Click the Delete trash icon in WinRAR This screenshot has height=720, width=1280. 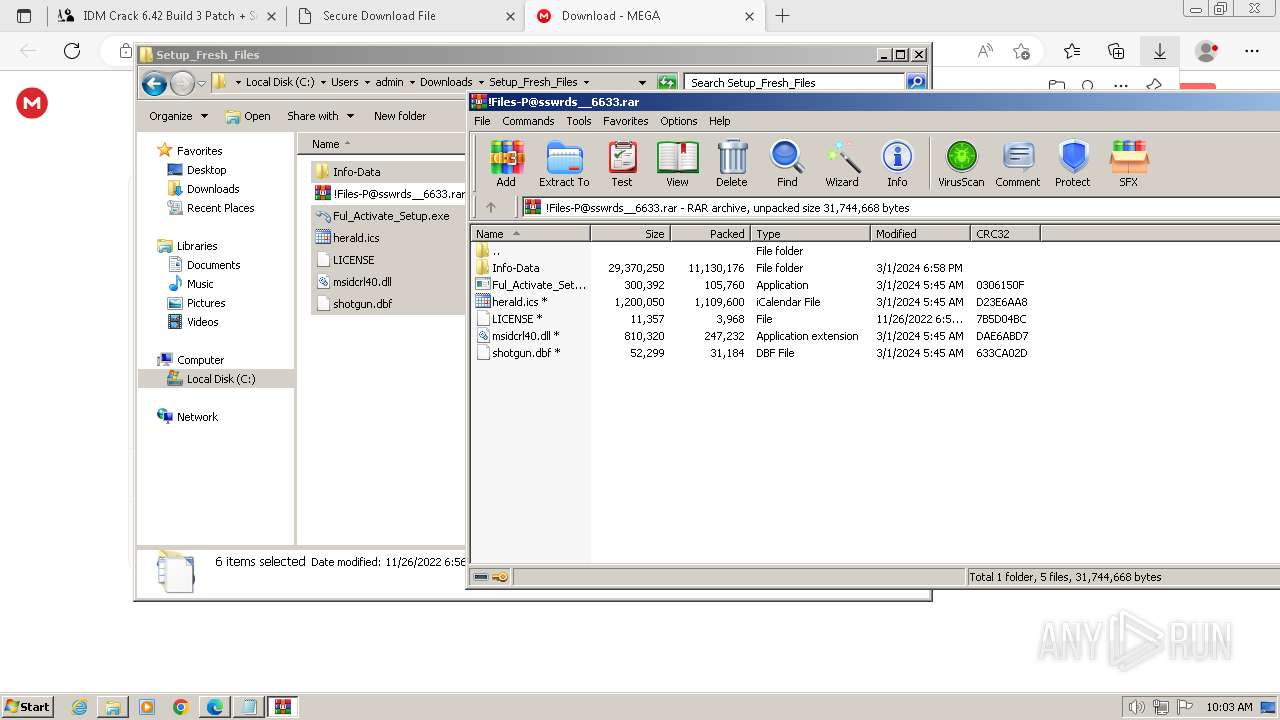click(731, 164)
